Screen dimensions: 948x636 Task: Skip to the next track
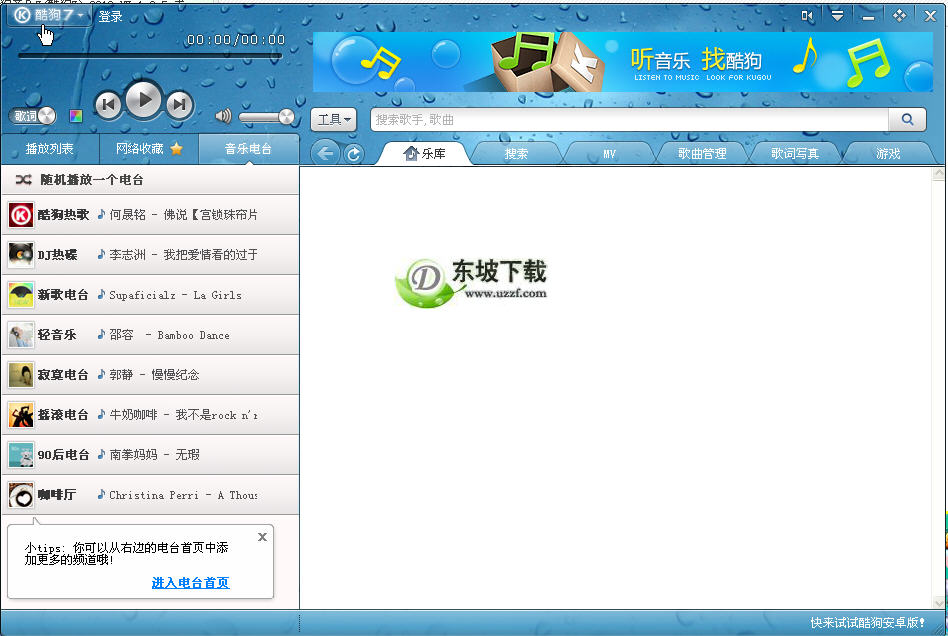pos(179,105)
